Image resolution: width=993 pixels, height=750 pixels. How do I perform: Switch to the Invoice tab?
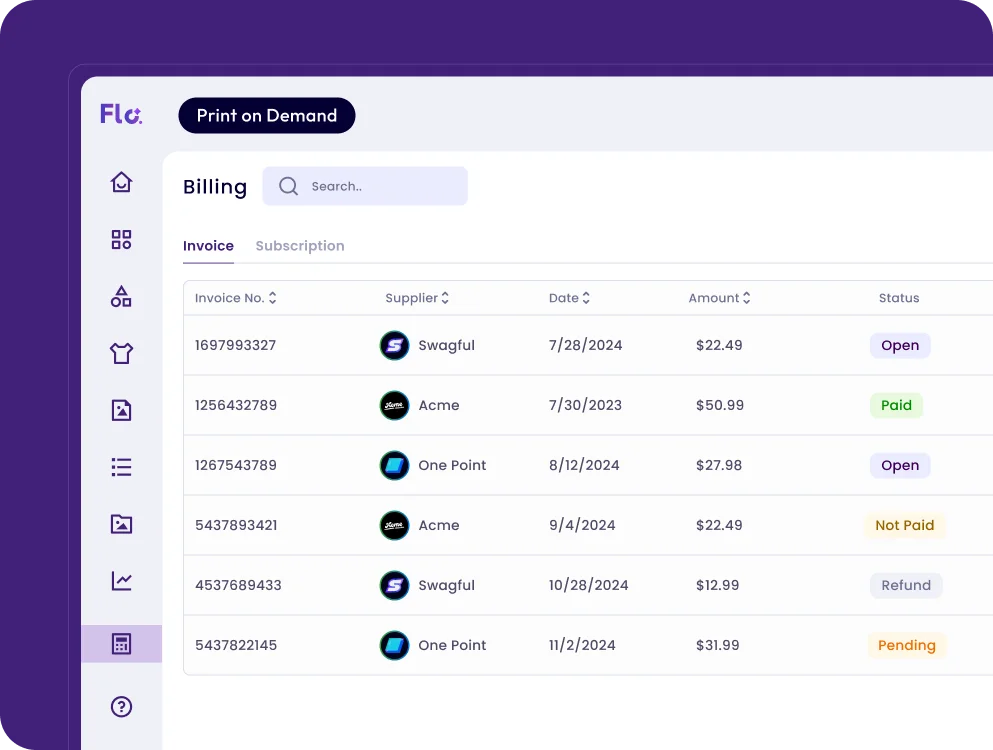[x=208, y=246]
